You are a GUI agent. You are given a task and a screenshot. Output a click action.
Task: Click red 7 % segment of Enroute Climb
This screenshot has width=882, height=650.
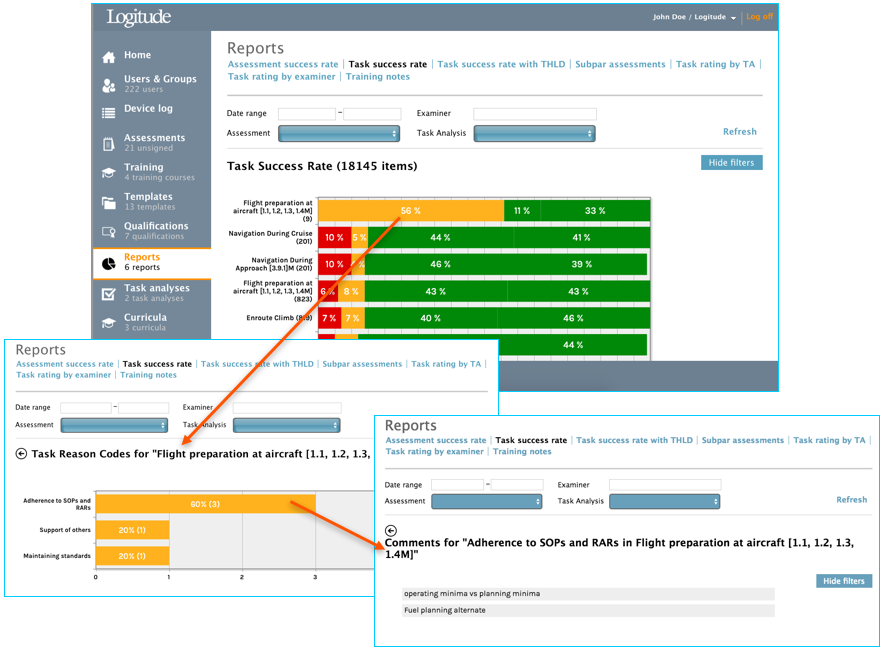[x=330, y=318]
